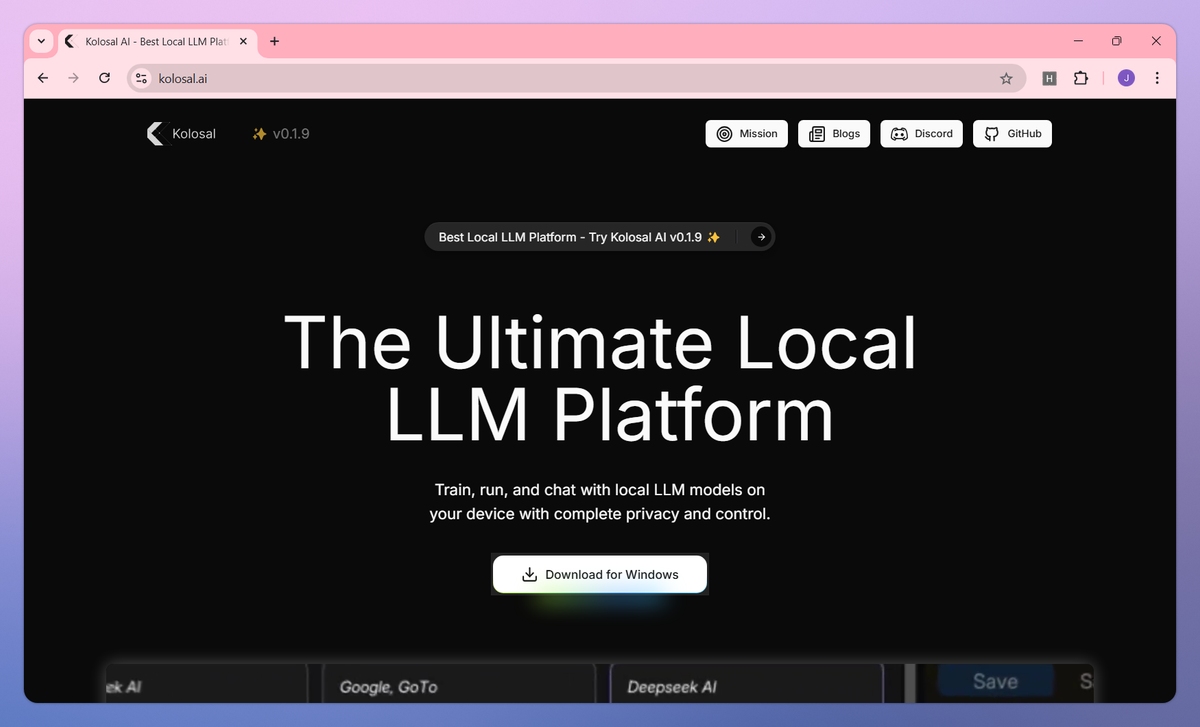
Task: Open the Chrome three-dot menu
Action: click(x=1157, y=78)
